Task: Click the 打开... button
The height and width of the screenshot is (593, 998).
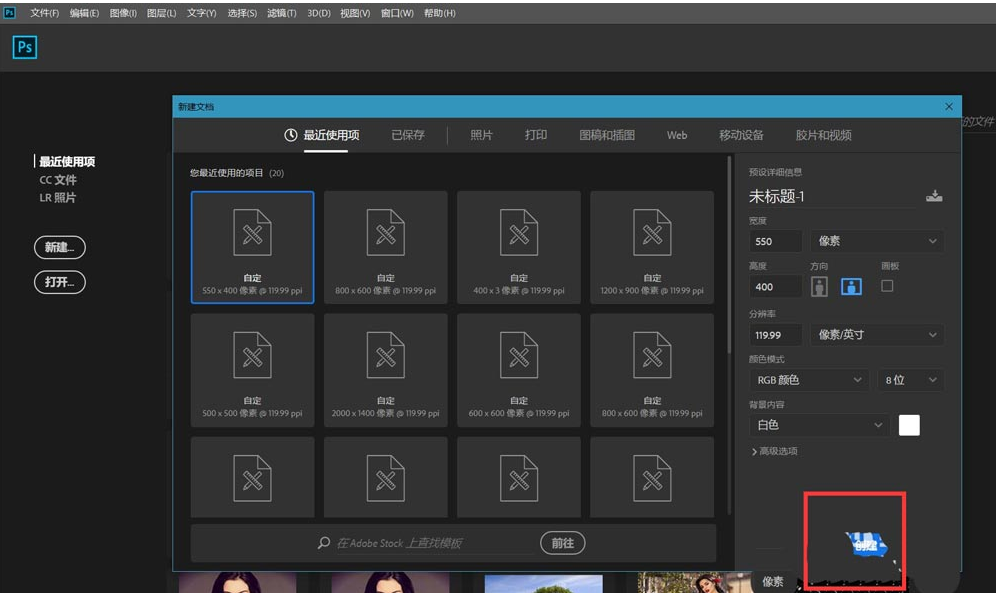Action: (60, 282)
